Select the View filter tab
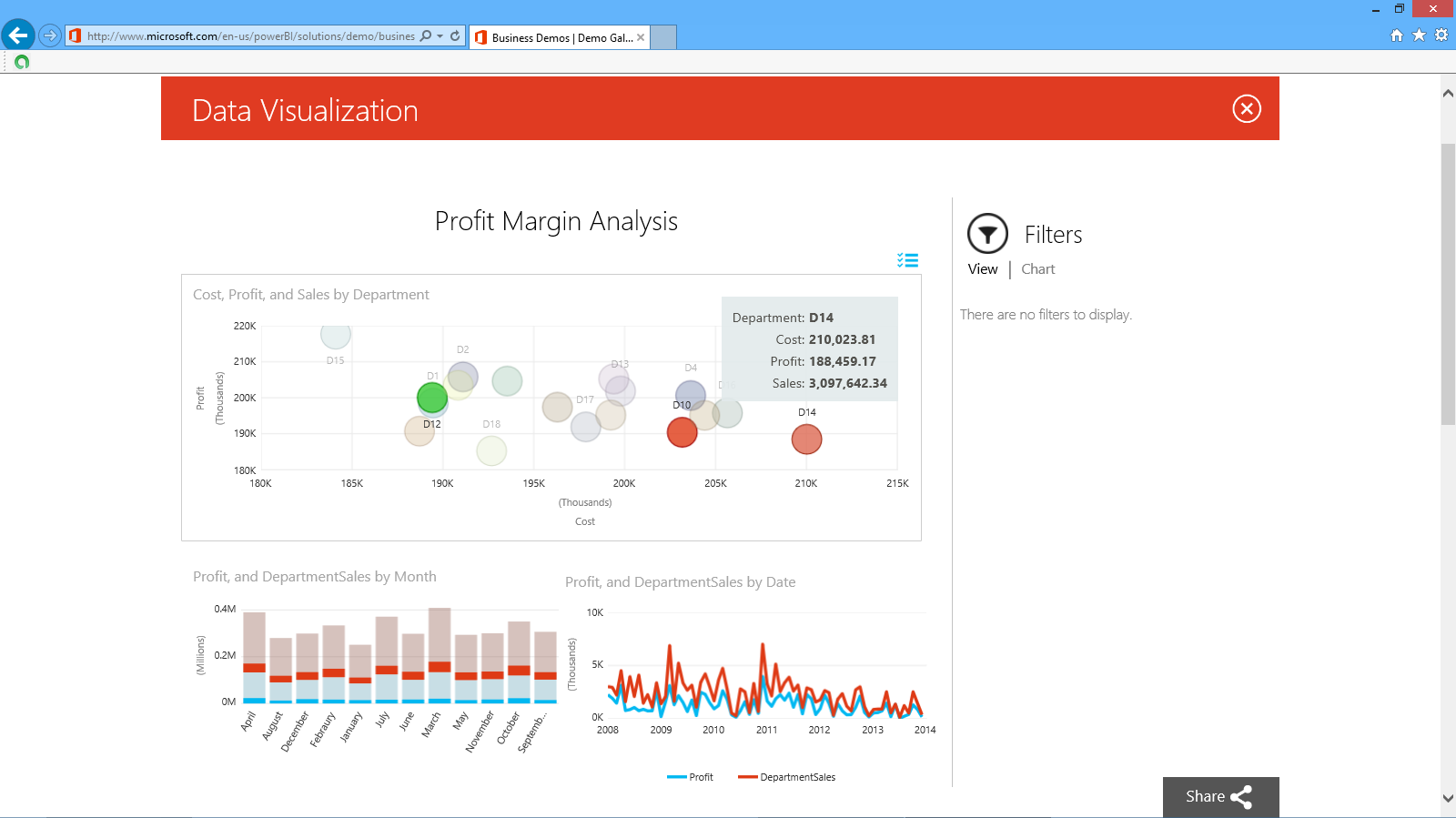This screenshot has width=1456, height=818. pyautogui.click(x=983, y=269)
